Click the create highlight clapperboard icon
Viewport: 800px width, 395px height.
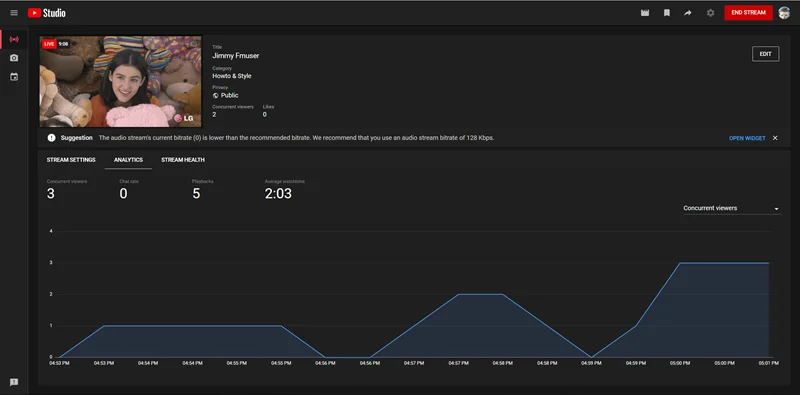pos(645,13)
